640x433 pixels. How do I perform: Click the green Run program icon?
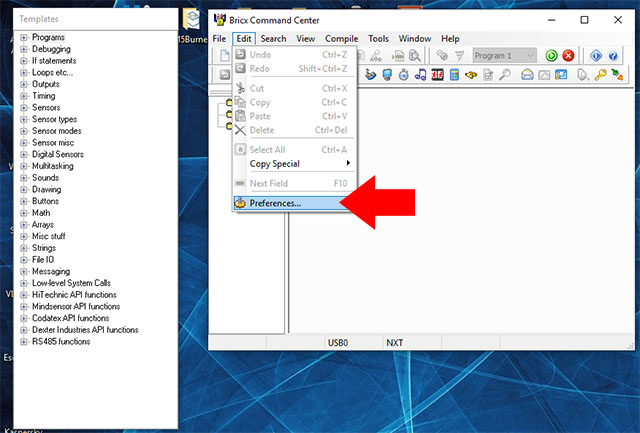[551, 56]
